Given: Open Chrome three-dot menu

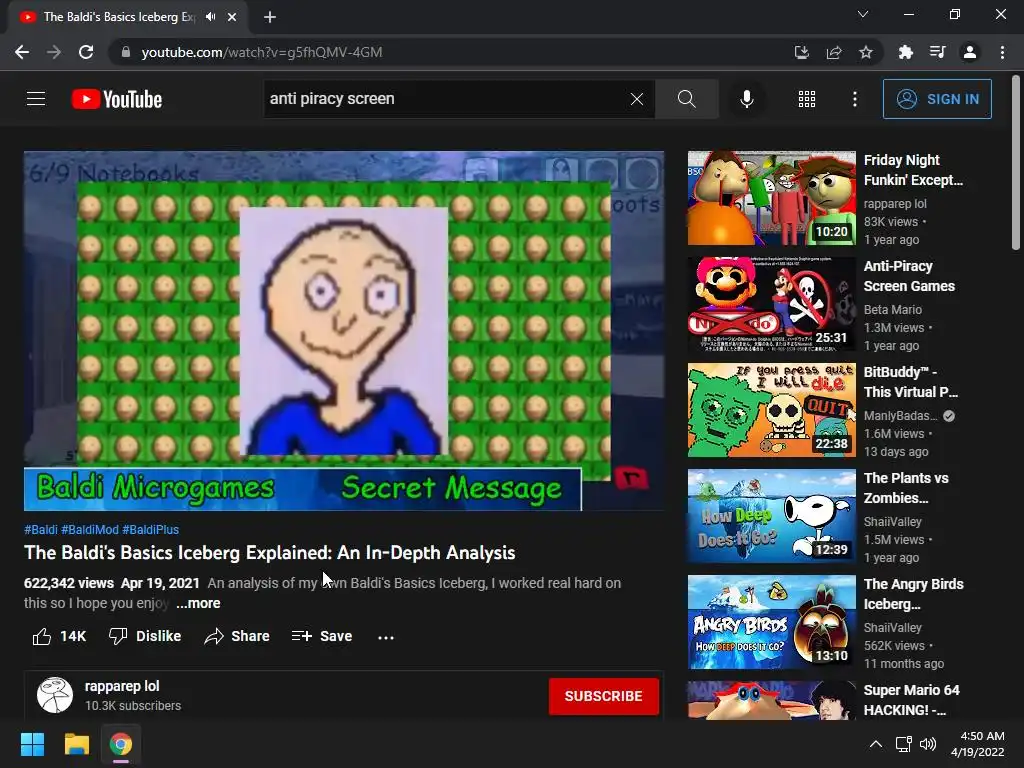Looking at the screenshot, I should (1002, 52).
